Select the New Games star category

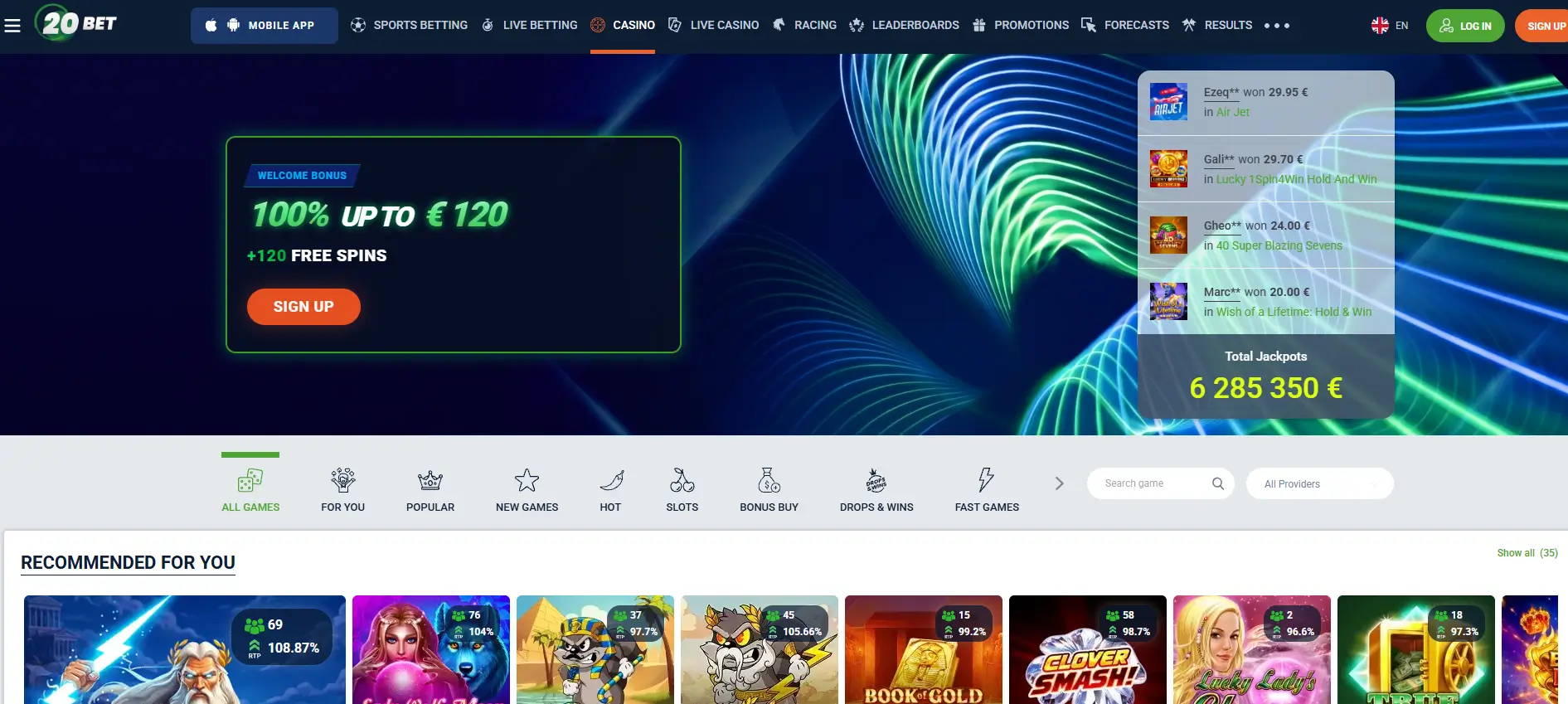527,489
